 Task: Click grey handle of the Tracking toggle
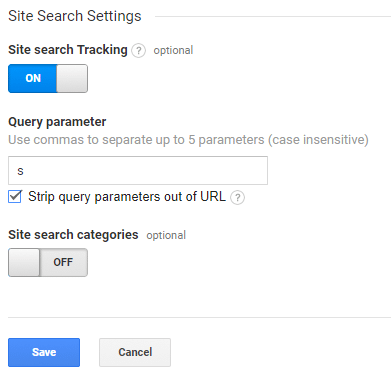pyautogui.click(x=72, y=78)
